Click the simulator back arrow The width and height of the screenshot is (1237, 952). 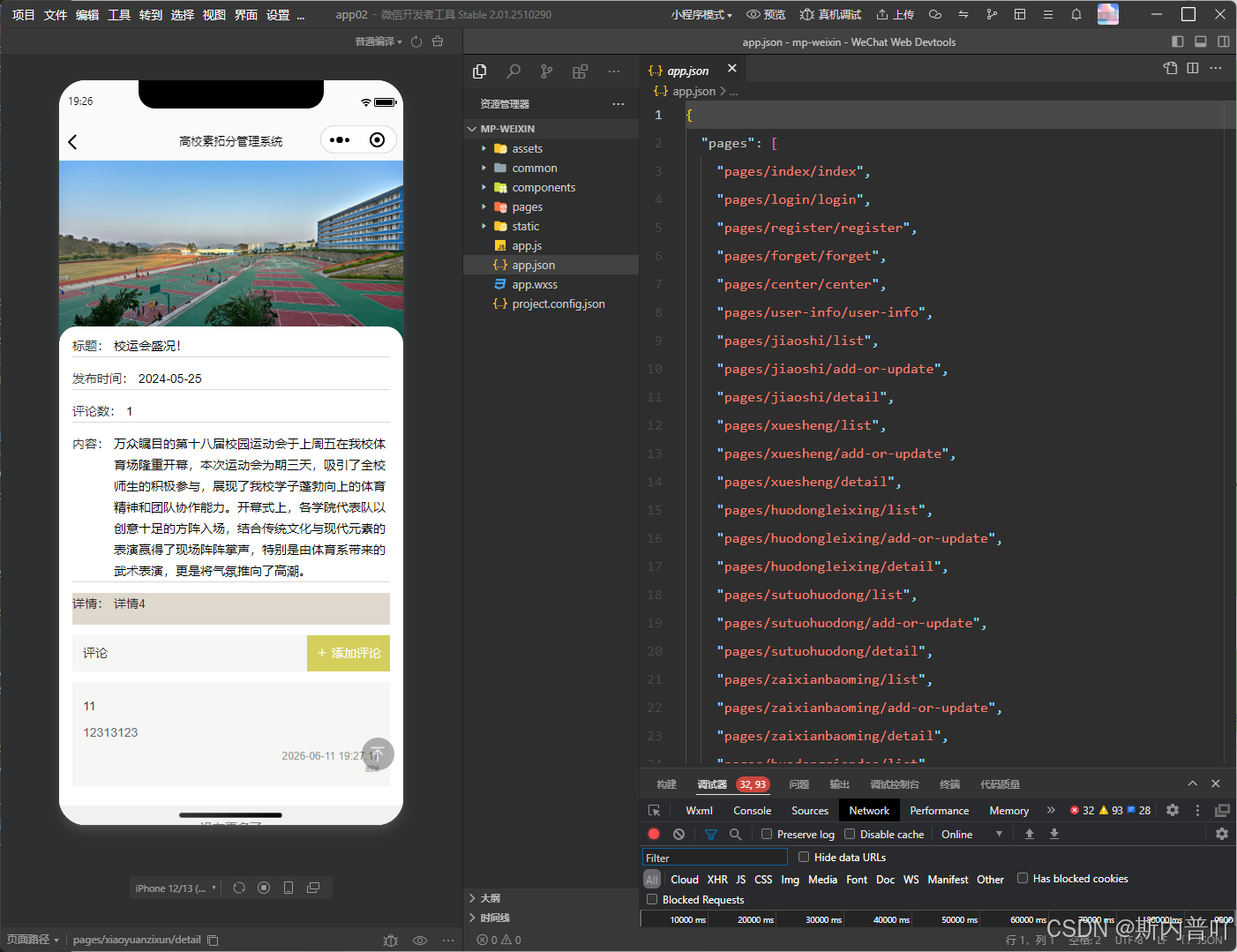[73, 141]
